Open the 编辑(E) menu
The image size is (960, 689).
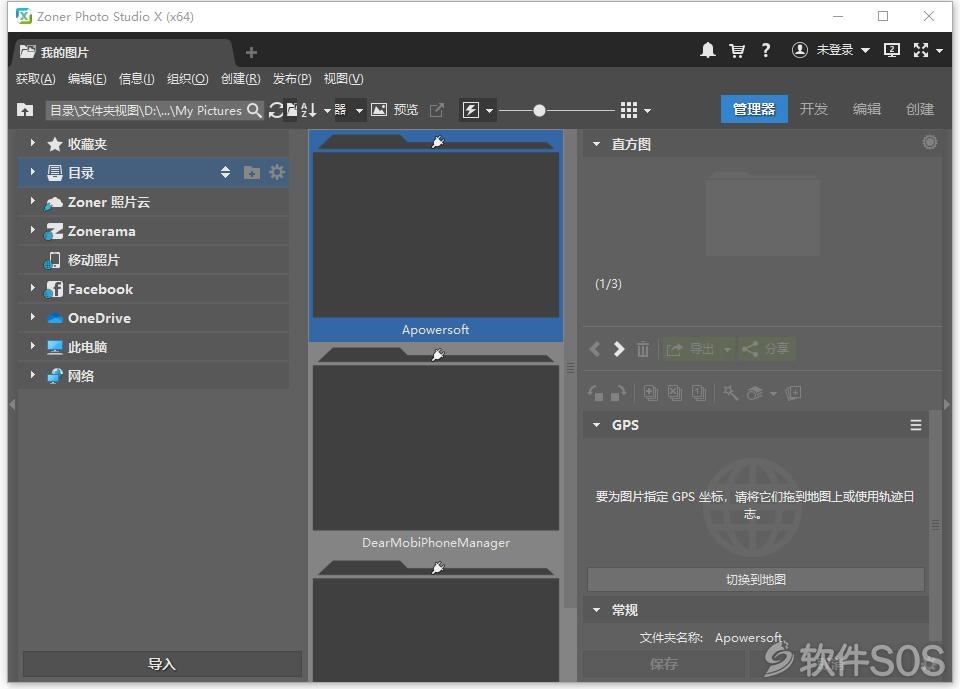(x=87, y=79)
